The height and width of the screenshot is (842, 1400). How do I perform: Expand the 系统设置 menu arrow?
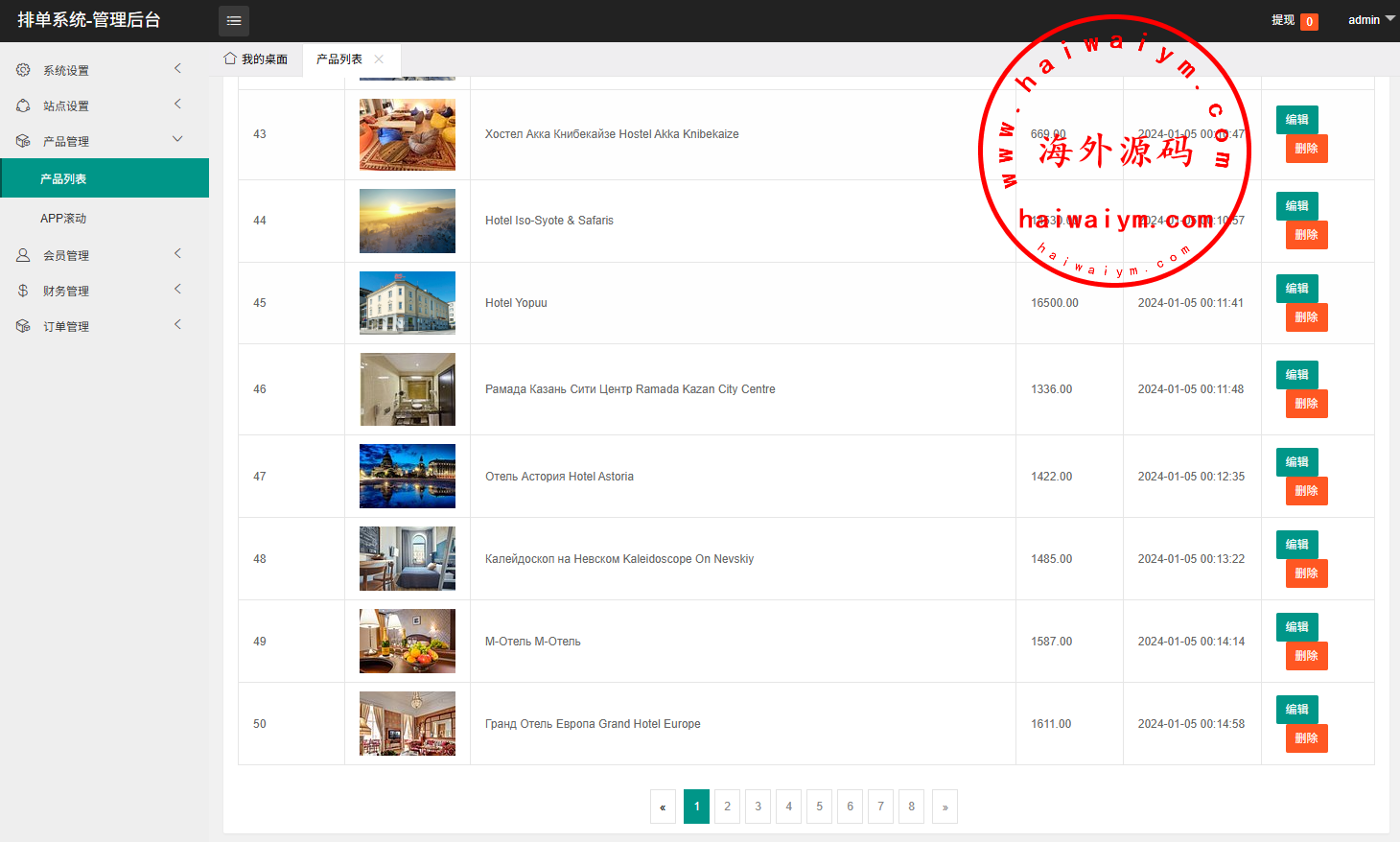tap(177, 68)
